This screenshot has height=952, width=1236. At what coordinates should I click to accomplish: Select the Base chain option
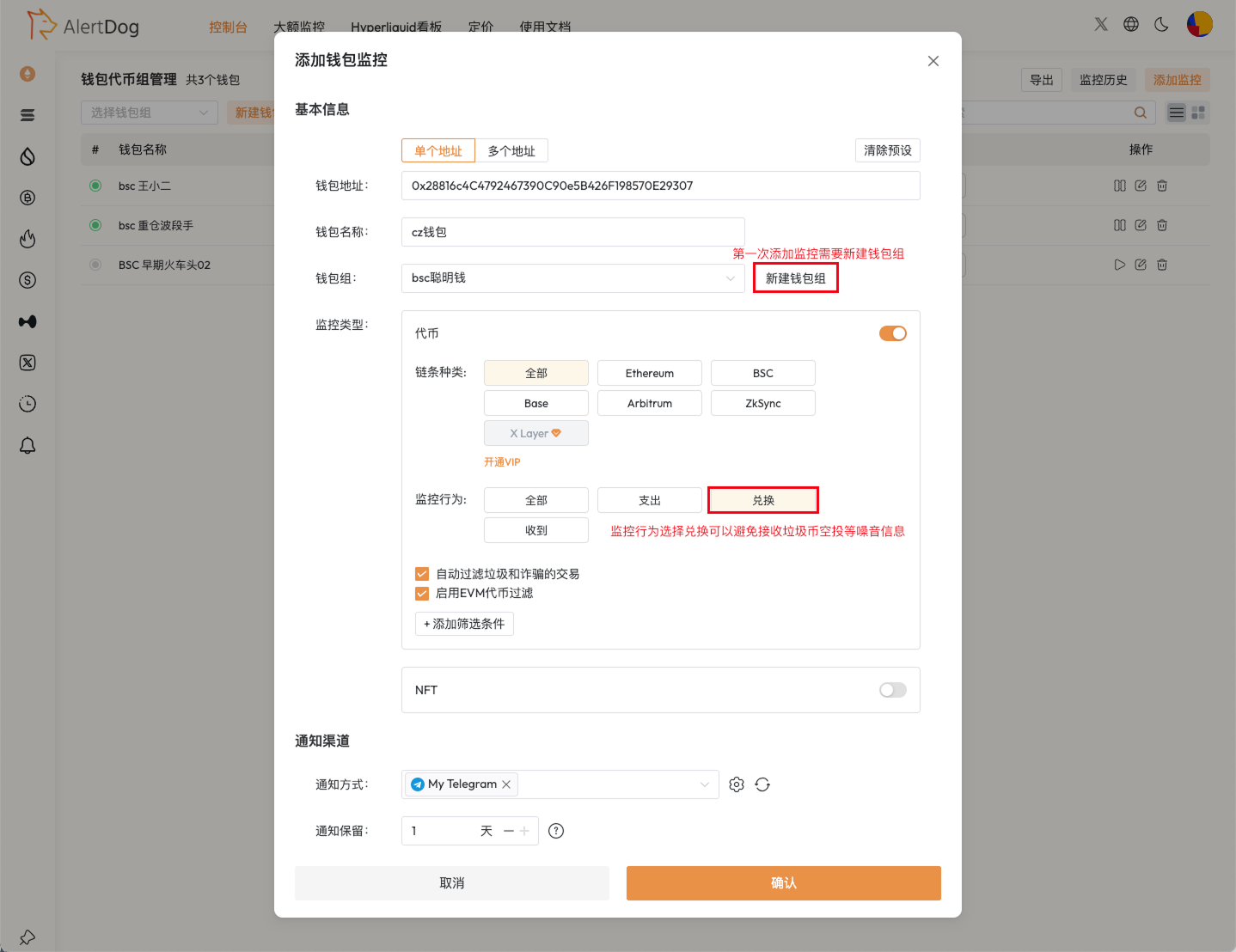click(536, 403)
